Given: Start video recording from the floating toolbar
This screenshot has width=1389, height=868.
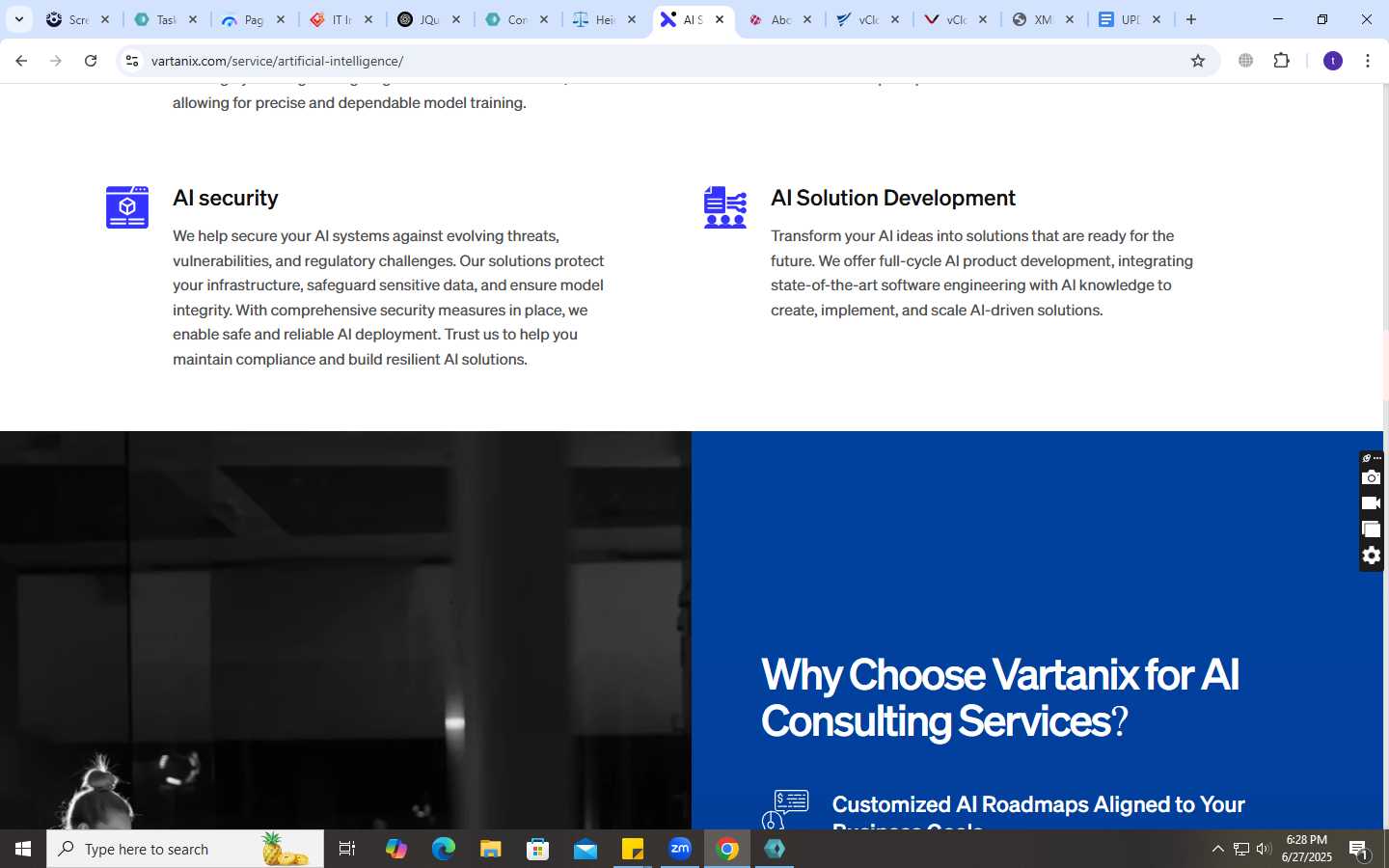Looking at the screenshot, I should click(1372, 503).
